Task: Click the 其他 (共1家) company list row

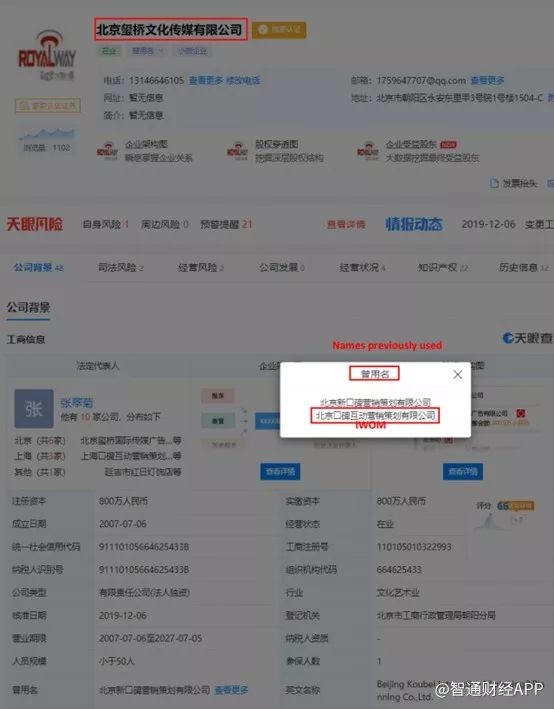Action: point(98,472)
